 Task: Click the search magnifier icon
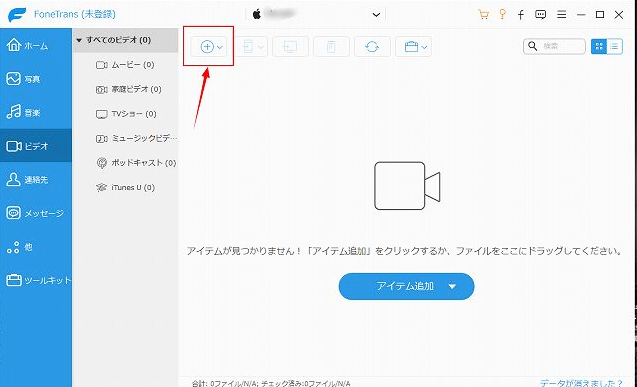tap(532, 46)
